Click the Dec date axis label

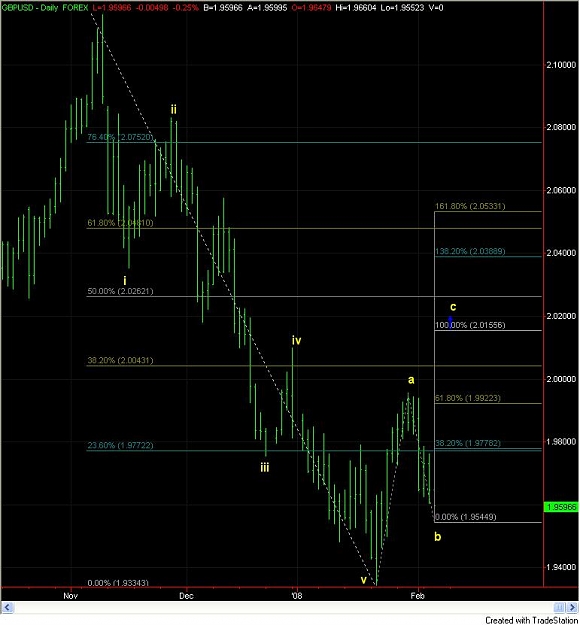(186, 596)
